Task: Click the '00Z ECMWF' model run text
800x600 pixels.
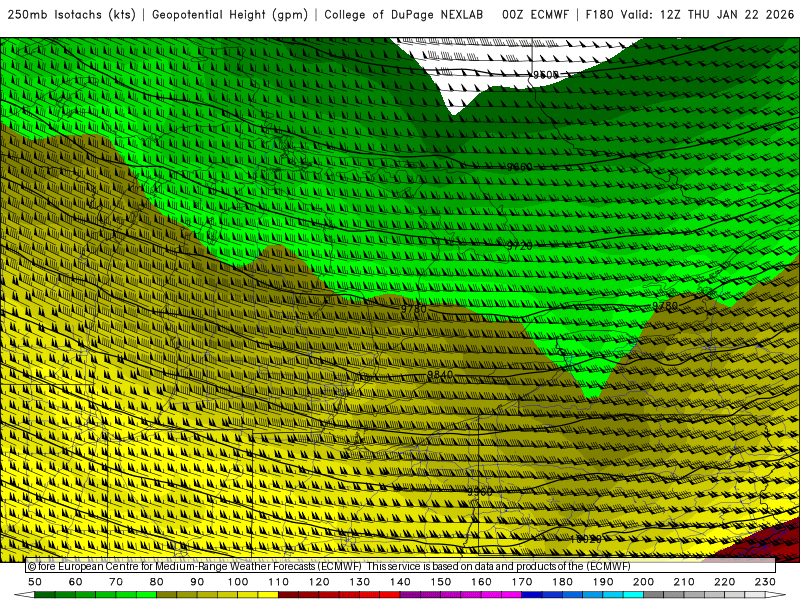Action: pos(535,15)
